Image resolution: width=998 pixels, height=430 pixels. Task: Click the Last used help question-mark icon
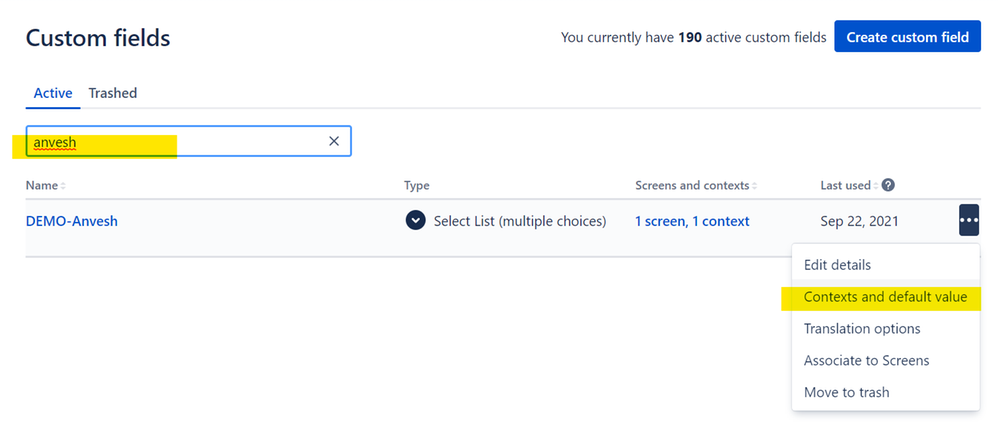click(889, 185)
